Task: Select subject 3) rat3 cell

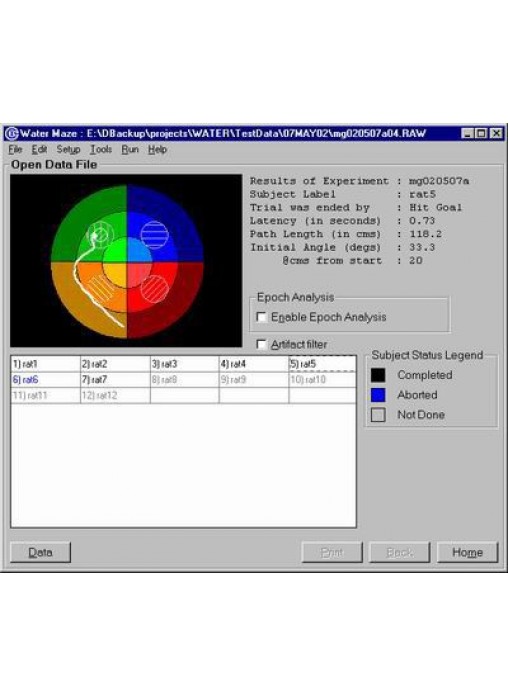Action: [x=185, y=364]
